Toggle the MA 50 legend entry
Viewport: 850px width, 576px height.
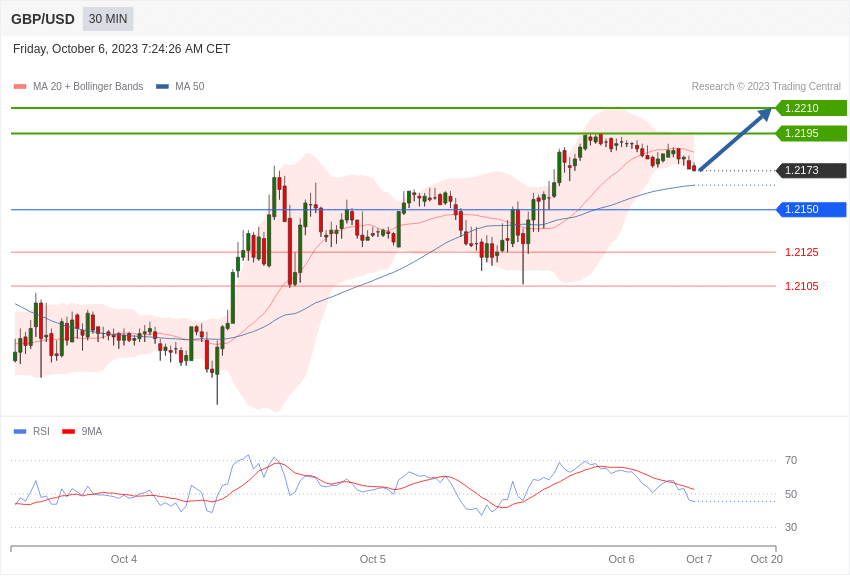pyautogui.click(x=180, y=86)
